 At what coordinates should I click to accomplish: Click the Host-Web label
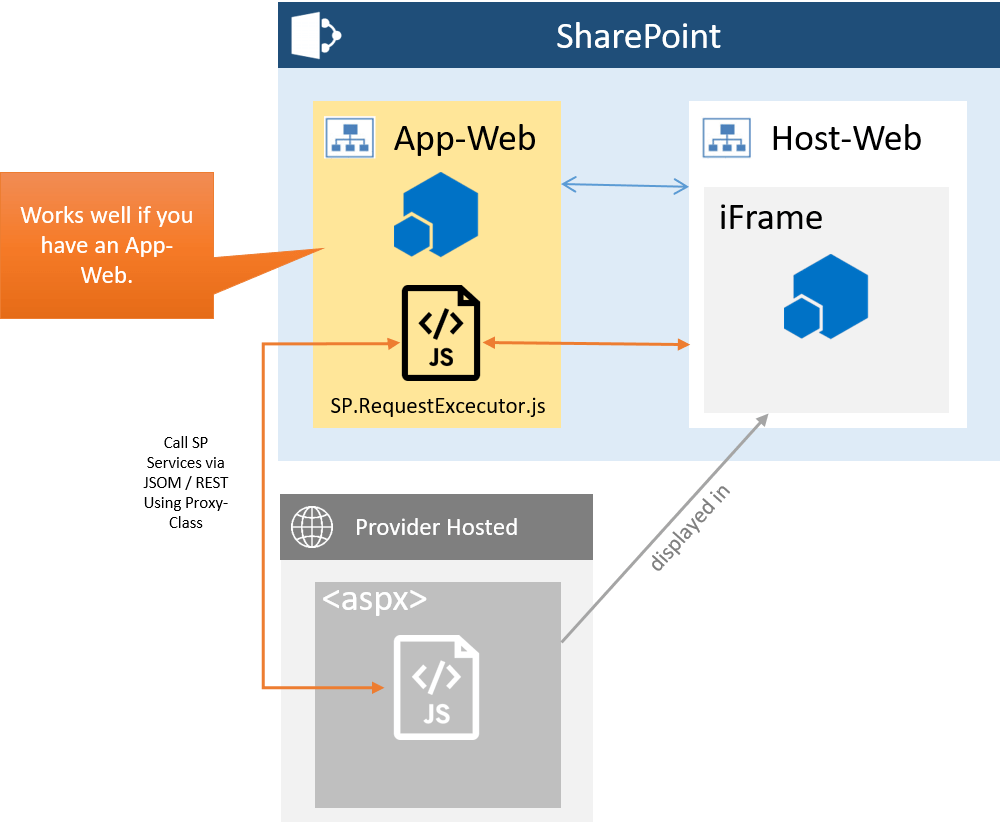[846, 138]
